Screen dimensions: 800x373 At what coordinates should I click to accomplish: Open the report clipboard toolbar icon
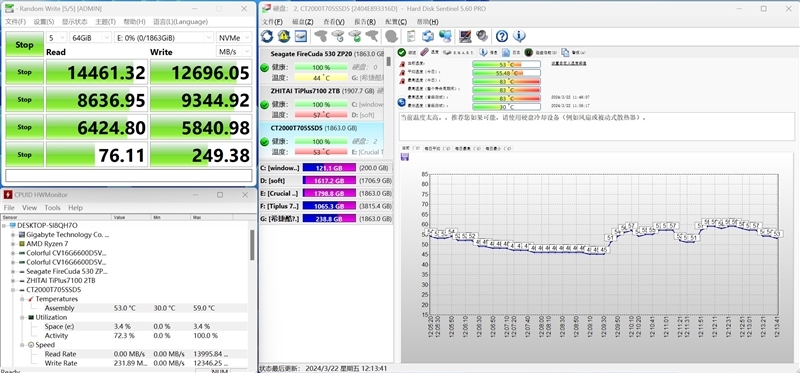(411, 36)
